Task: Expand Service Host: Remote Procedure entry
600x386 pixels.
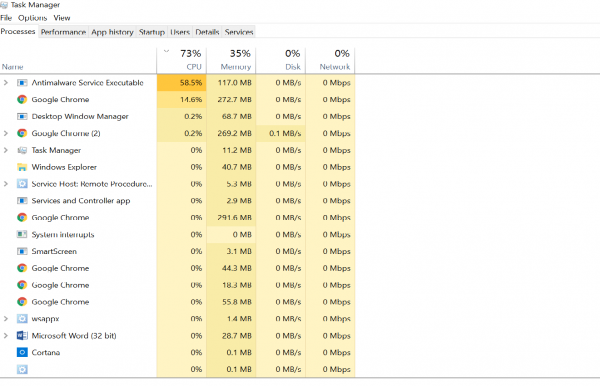Action: coord(6,184)
